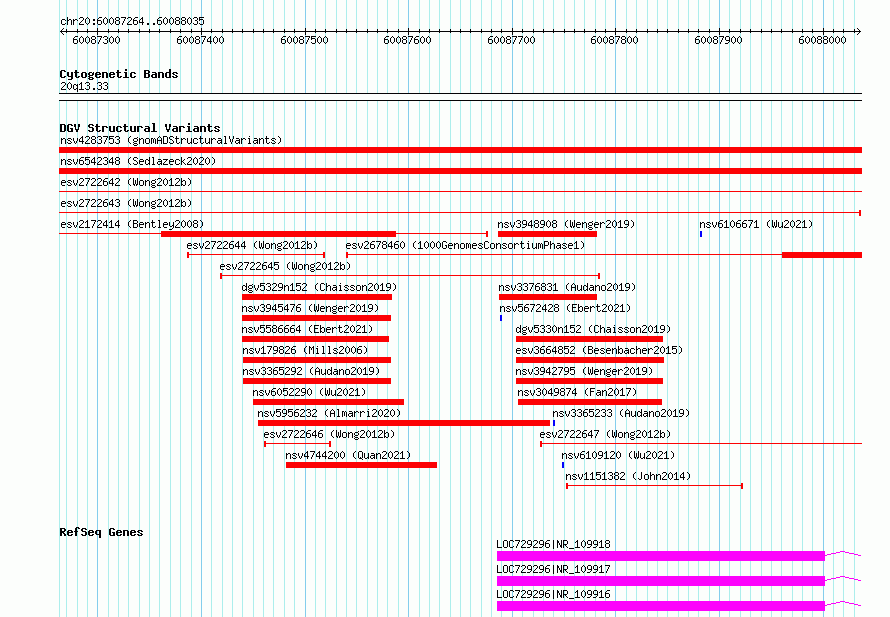Screen dimensions: 890x617
Task: Select nsv5586664 (Ebert2021) label
Action: point(307,329)
